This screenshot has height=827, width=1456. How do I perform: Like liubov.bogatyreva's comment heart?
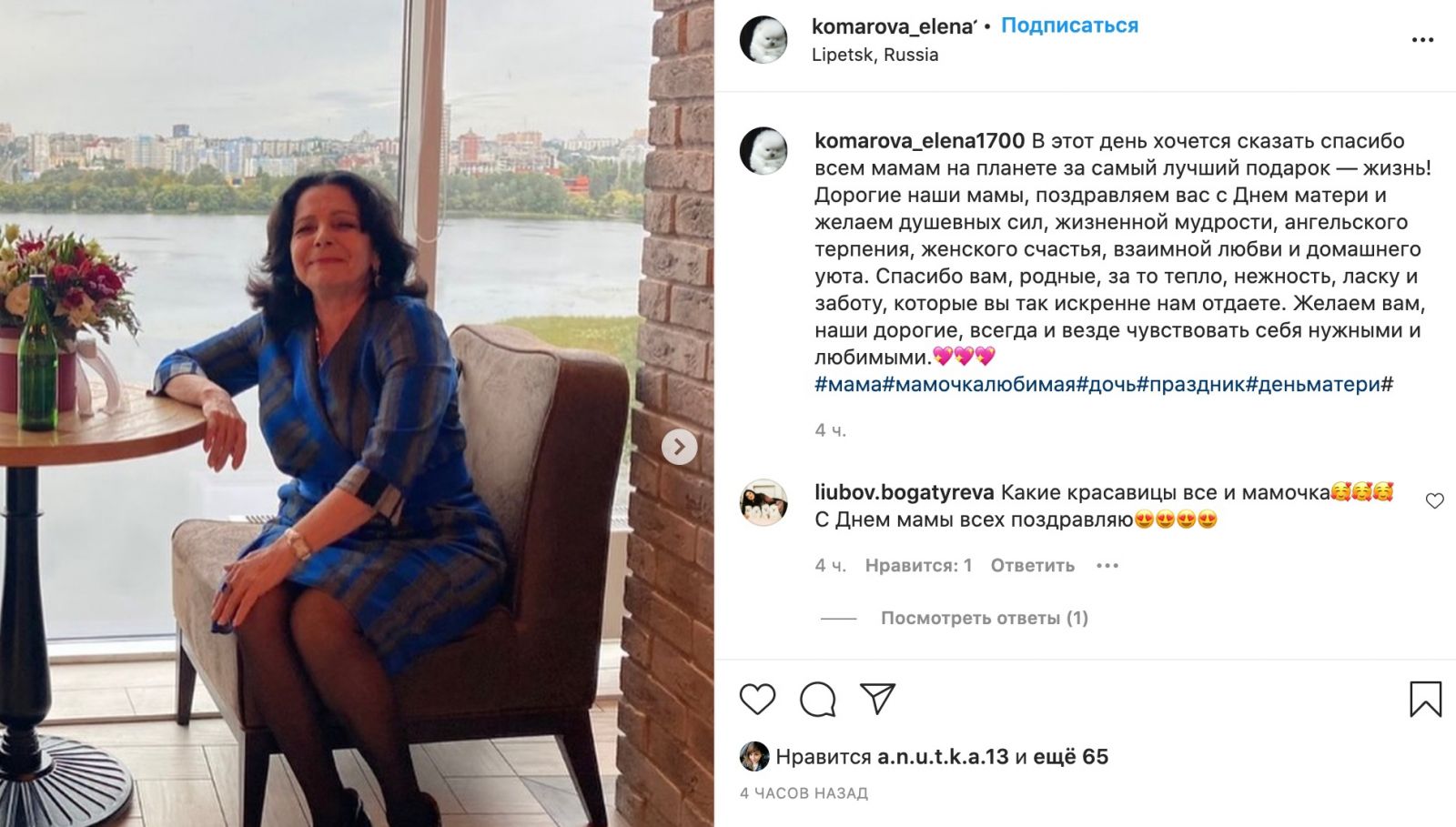pos(1434,500)
